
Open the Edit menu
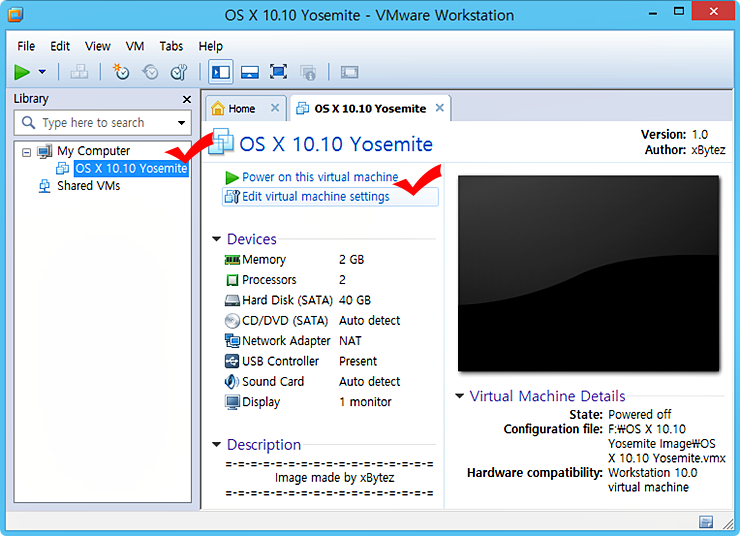[x=60, y=46]
